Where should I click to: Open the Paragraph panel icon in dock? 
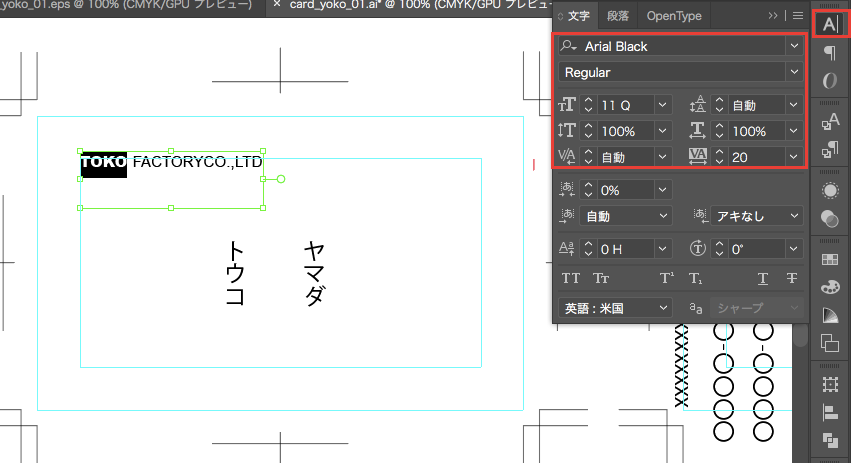(829, 53)
